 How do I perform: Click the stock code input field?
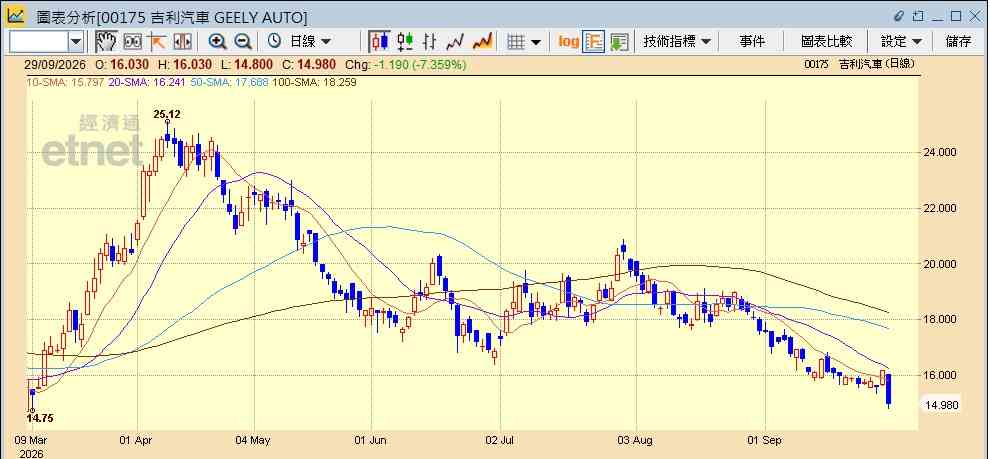pos(39,42)
